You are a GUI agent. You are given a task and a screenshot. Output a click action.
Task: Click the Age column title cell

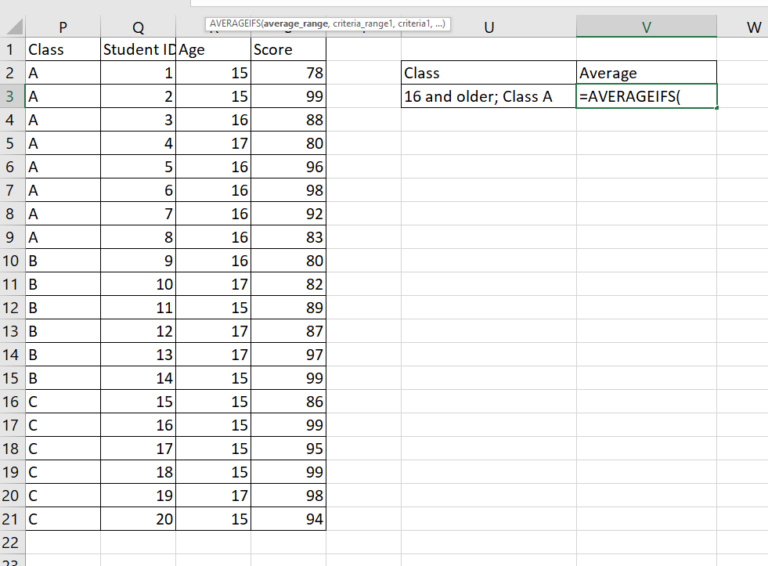click(x=213, y=49)
